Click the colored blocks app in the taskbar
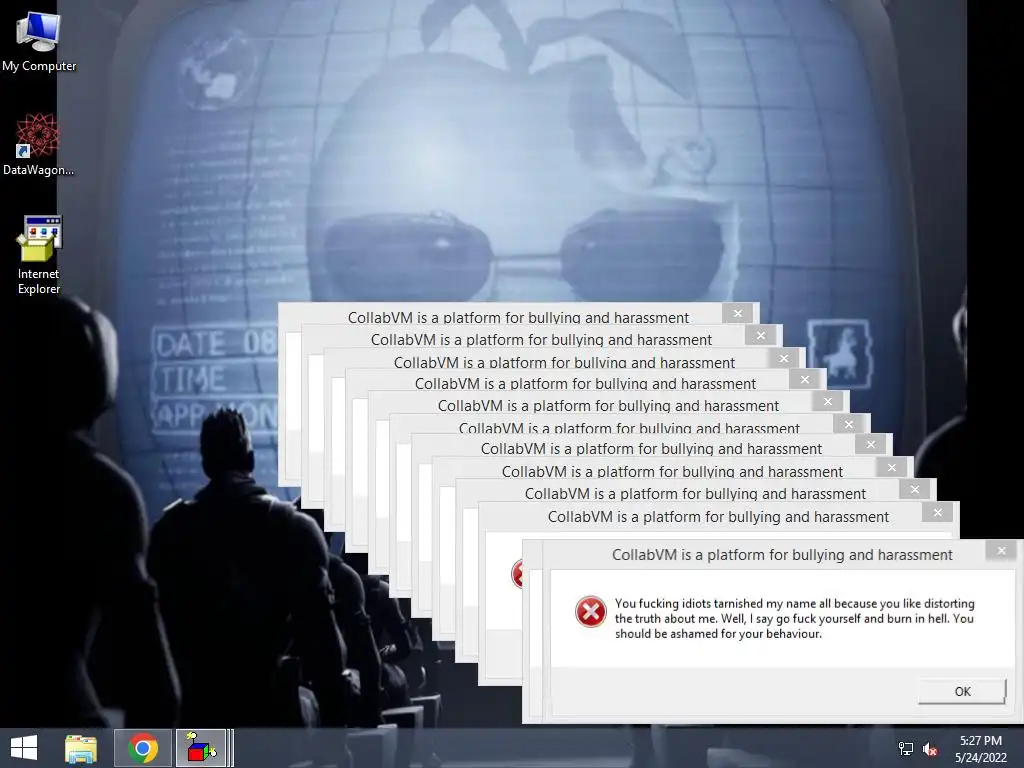This screenshot has width=1024, height=768. [201, 748]
